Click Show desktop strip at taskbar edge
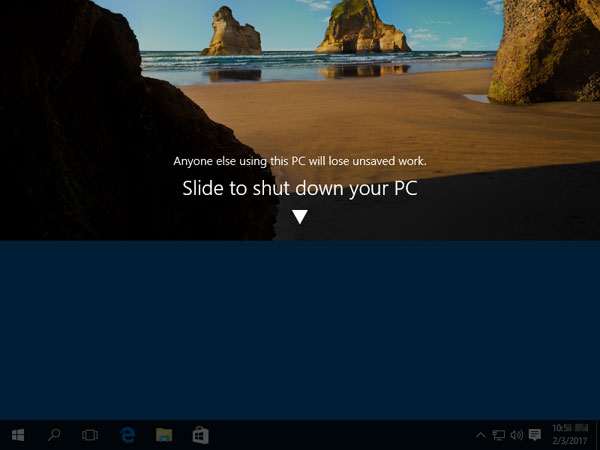 point(597,435)
